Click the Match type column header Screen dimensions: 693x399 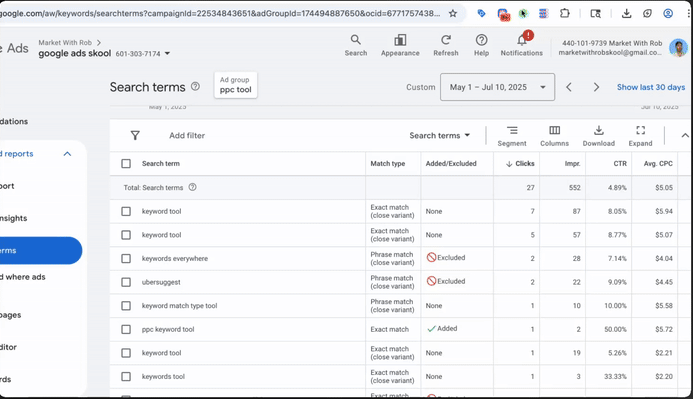[x=388, y=163]
